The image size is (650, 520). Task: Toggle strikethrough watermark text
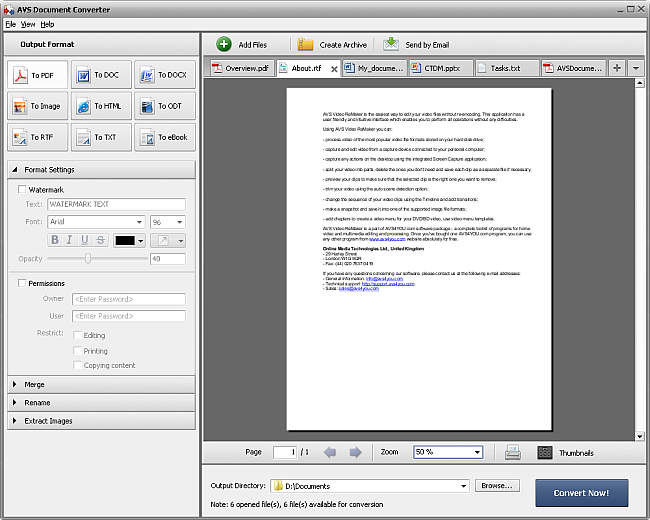click(x=100, y=240)
